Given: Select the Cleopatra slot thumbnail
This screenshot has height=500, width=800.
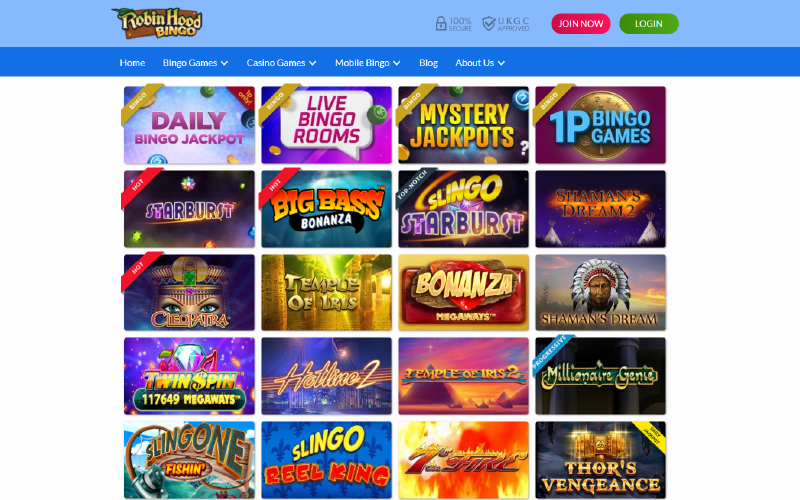Looking at the screenshot, I should click(189, 292).
